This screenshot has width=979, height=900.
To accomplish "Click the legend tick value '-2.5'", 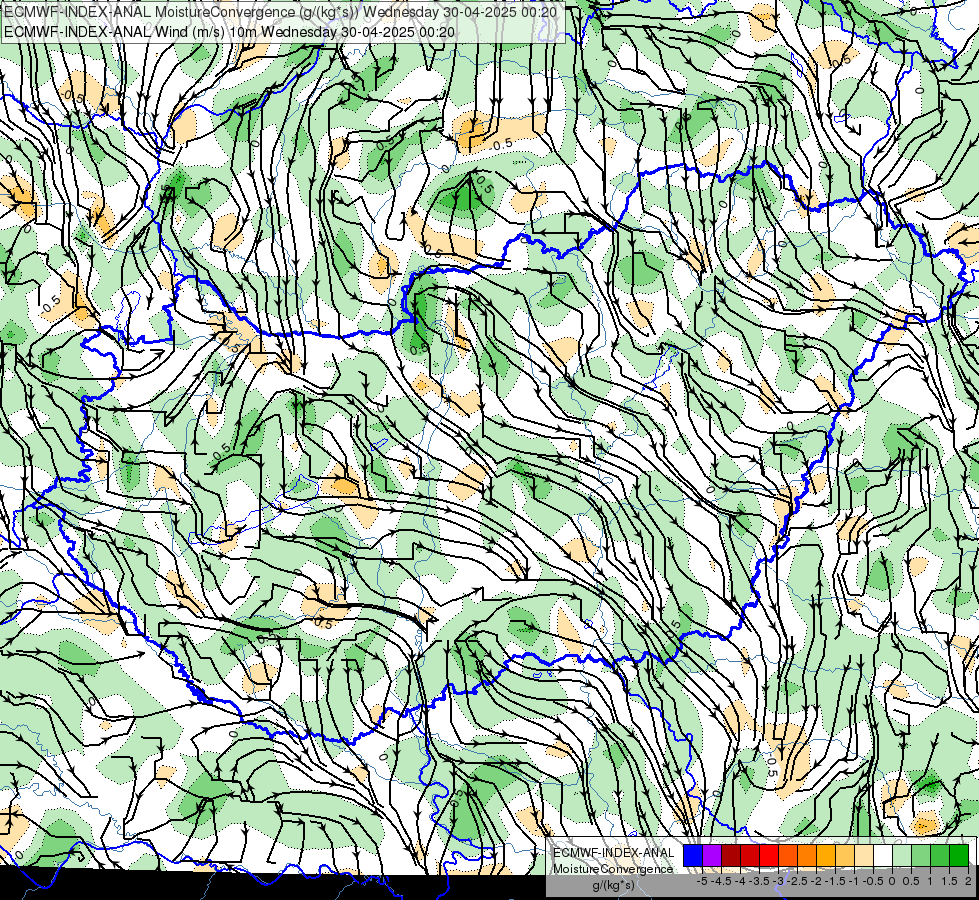I will (x=797, y=881).
